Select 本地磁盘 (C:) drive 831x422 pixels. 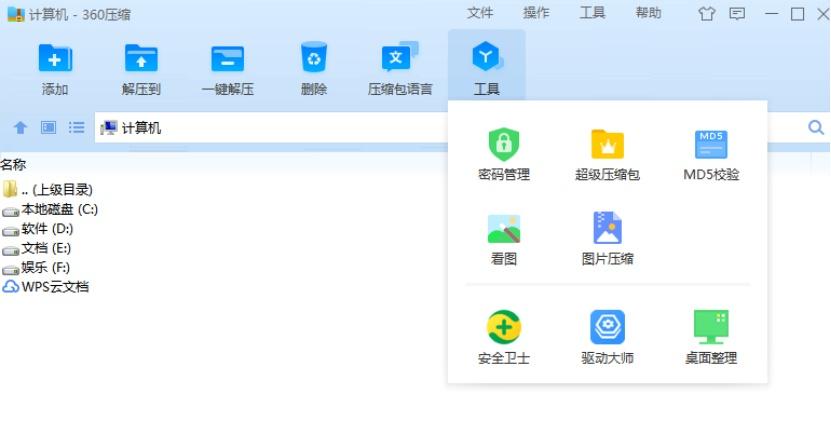[x=50, y=209]
